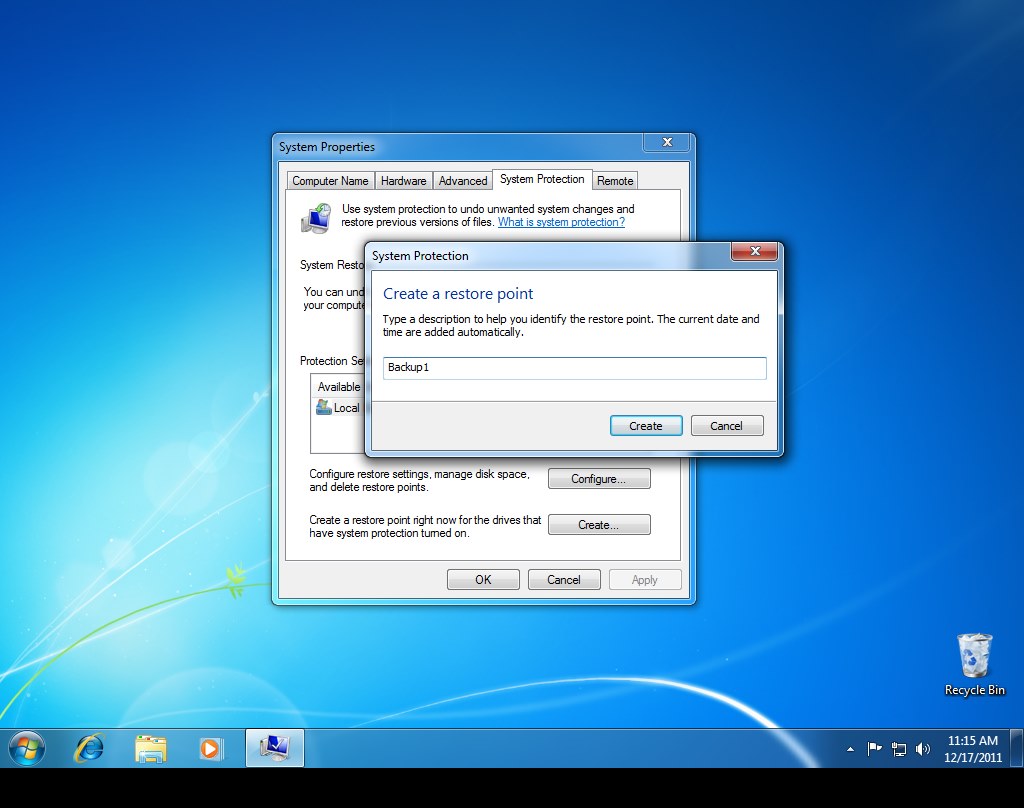1024x808 pixels.
Task: Click the 'Configure restore settings' description text
Action: [419, 481]
